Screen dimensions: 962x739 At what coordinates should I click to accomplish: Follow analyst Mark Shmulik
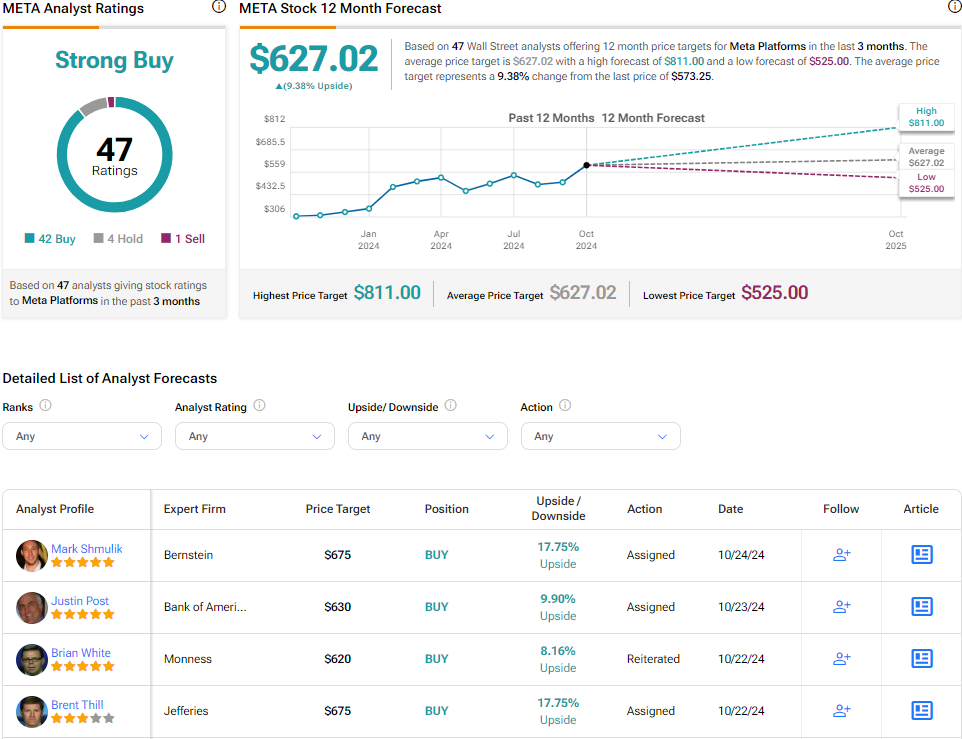(x=841, y=555)
